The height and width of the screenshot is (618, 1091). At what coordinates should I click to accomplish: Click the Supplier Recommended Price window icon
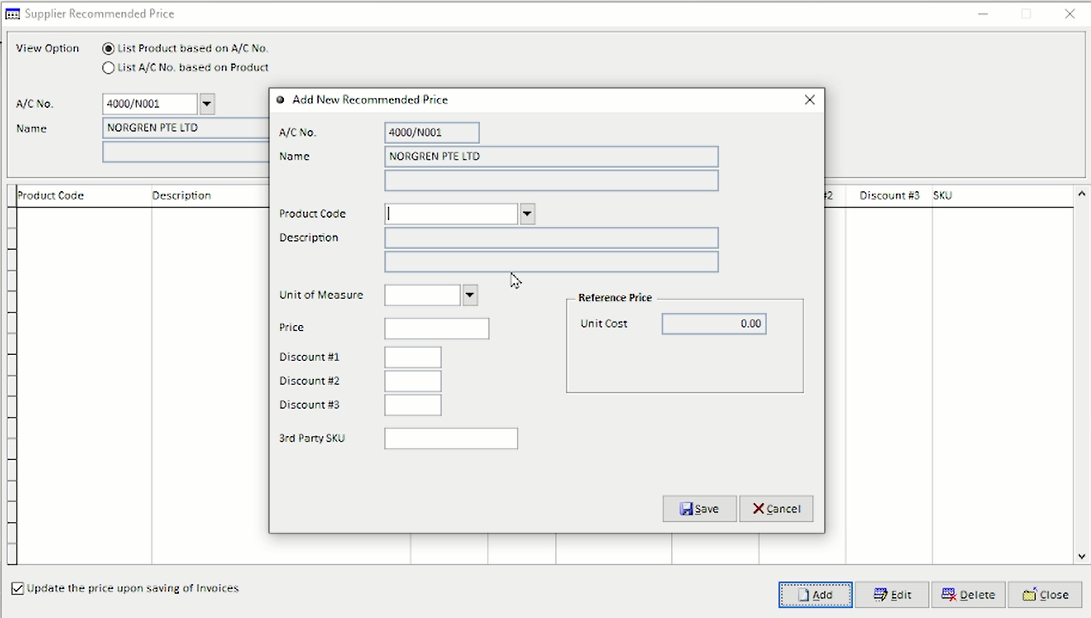click(13, 14)
